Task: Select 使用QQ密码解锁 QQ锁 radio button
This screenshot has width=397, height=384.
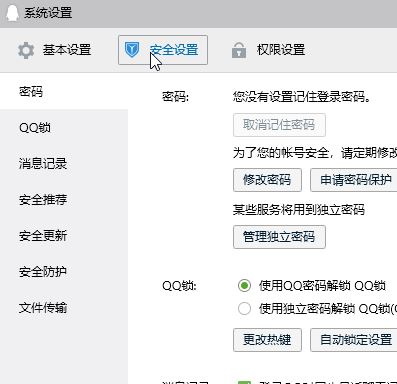Action: coord(244,286)
